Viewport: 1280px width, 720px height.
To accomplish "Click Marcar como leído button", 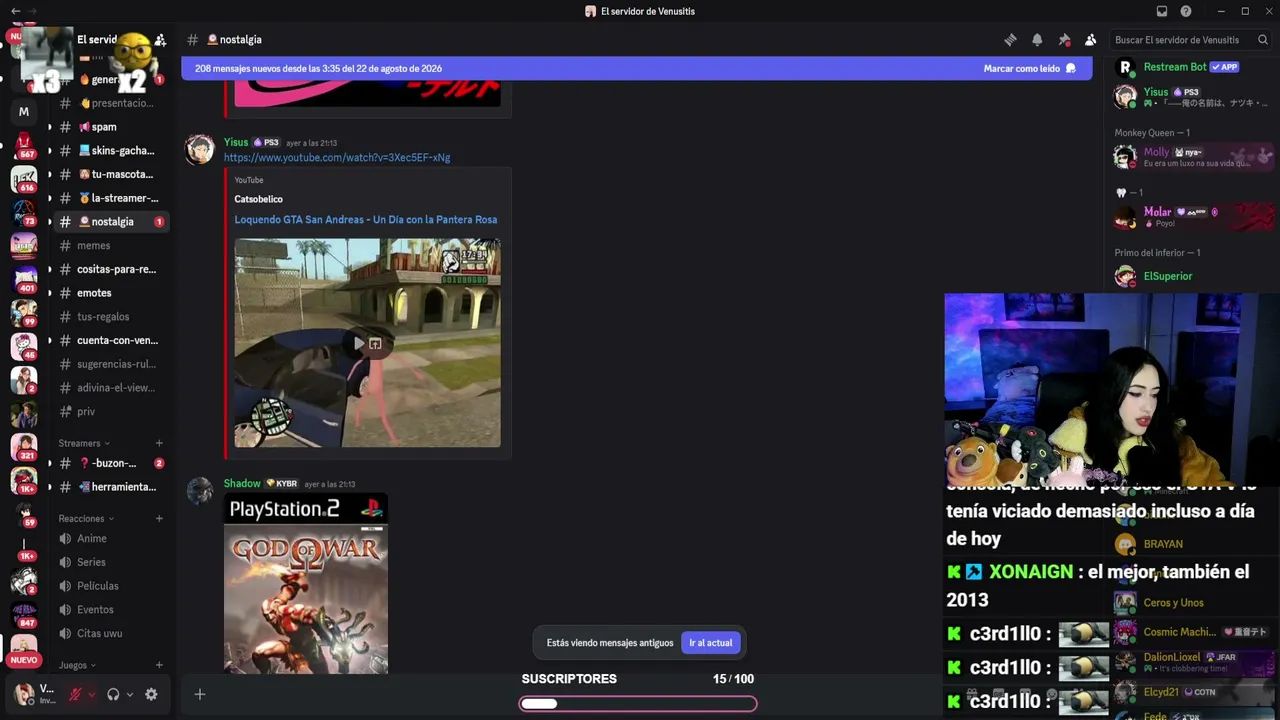I will (x=1030, y=69).
